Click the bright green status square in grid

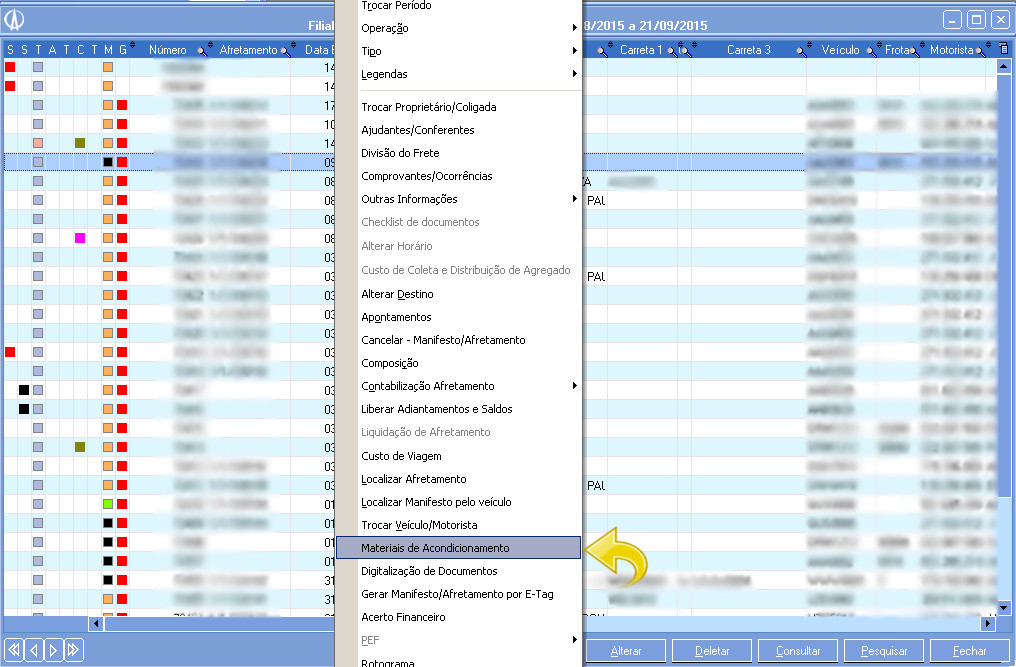pyautogui.click(x=108, y=501)
